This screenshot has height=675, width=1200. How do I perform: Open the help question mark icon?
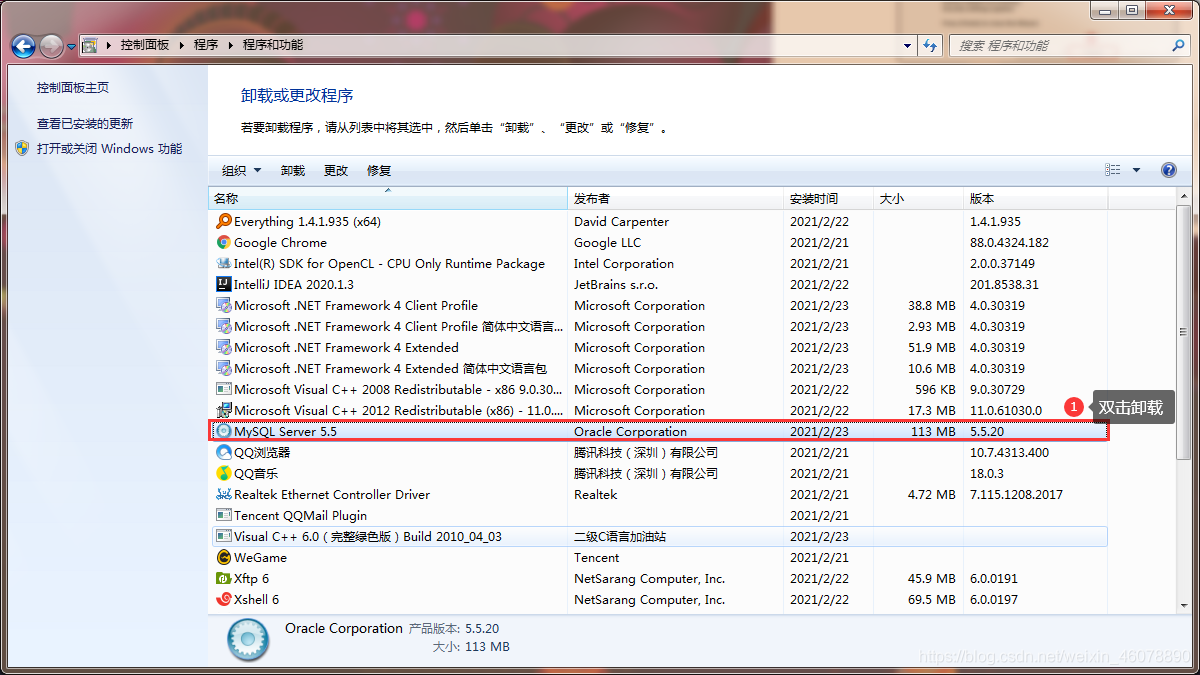[x=1169, y=170]
